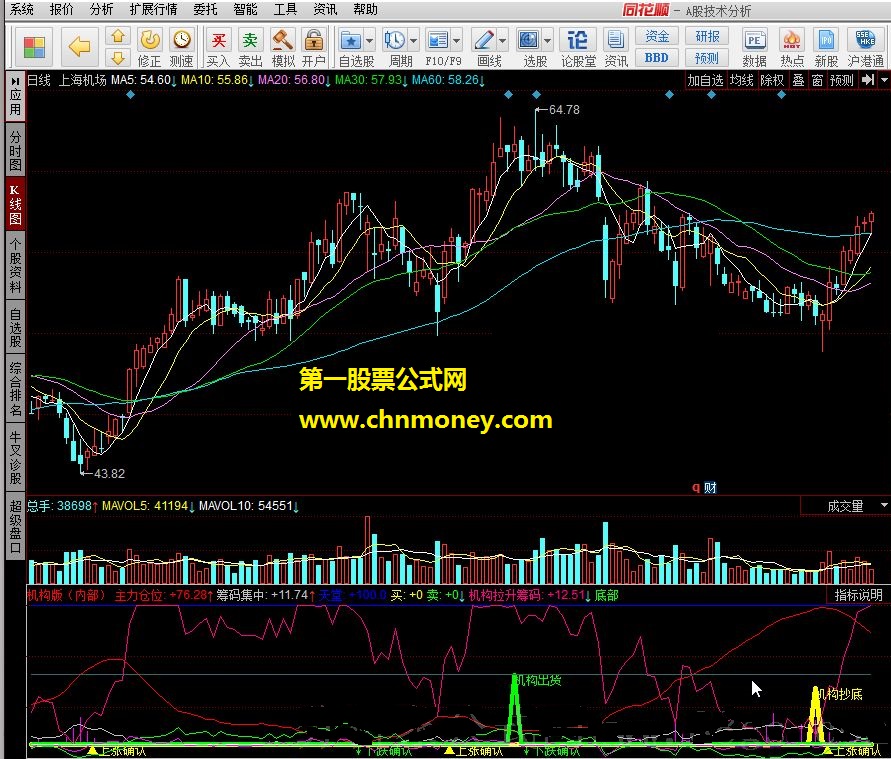
Task: Expand the 周期 period dropdown arrow
Action: point(413,40)
